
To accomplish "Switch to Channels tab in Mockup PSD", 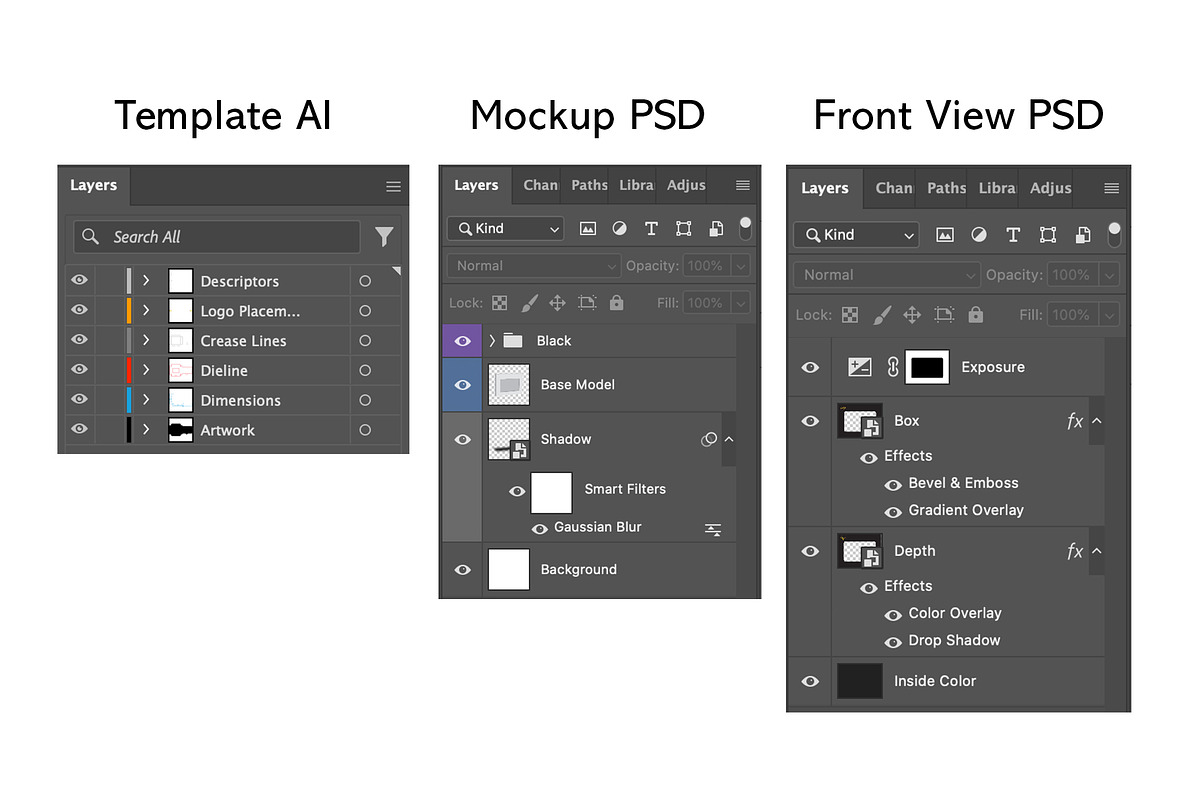I will (x=540, y=185).
